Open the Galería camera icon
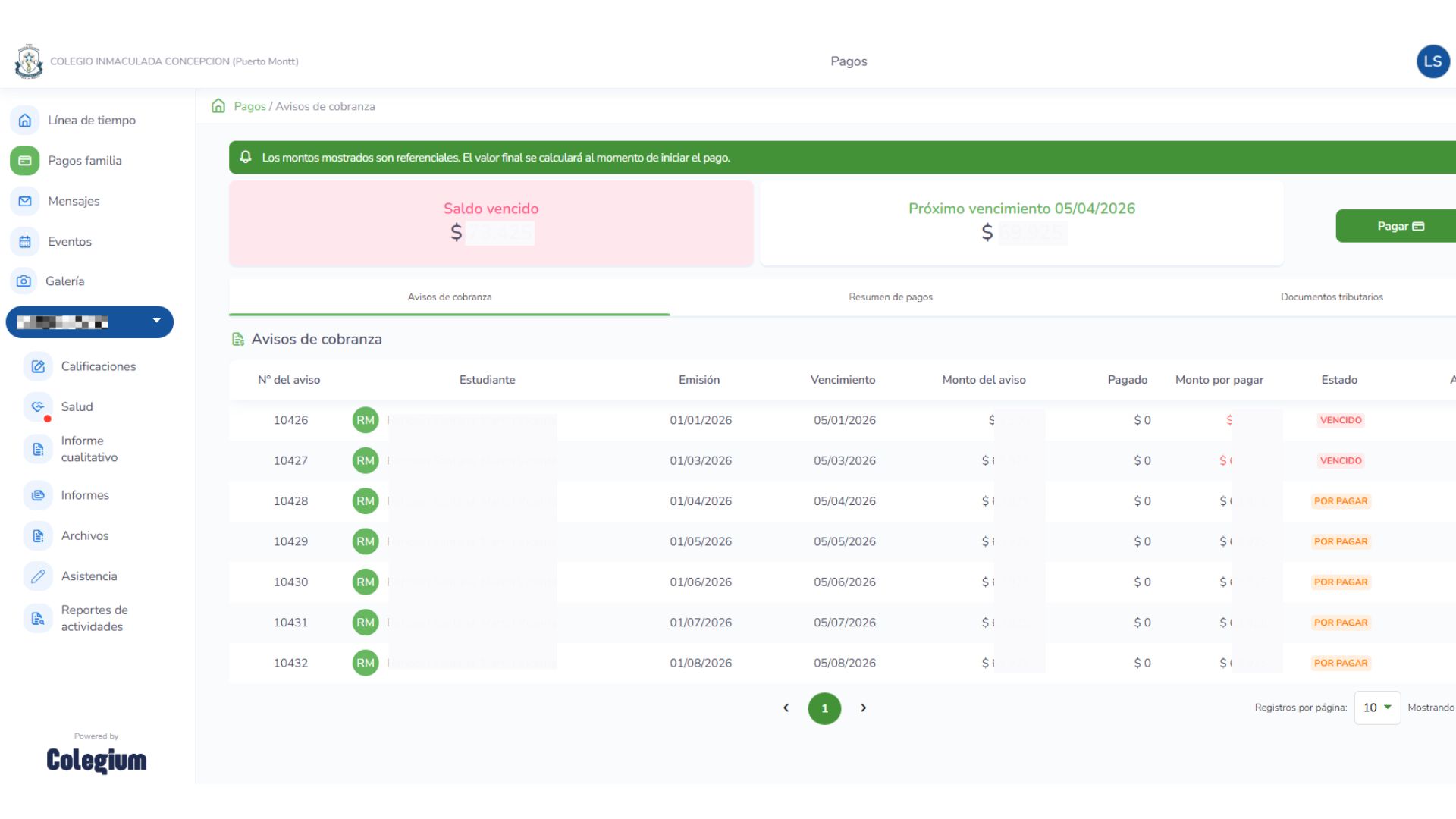The width and height of the screenshot is (1456, 819). 24,281
